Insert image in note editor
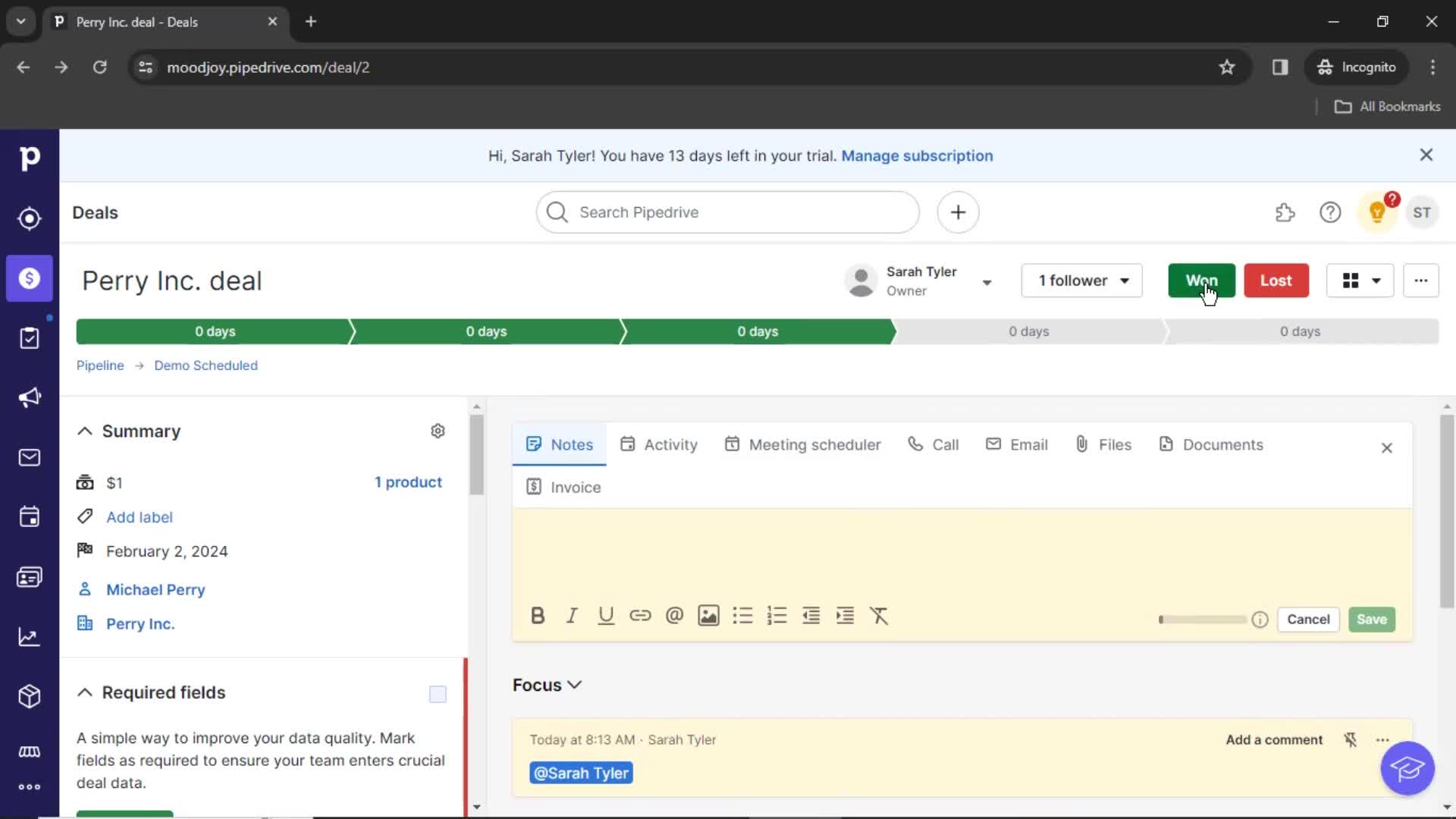The height and width of the screenshot is (819, 1456). click(708, 616)
